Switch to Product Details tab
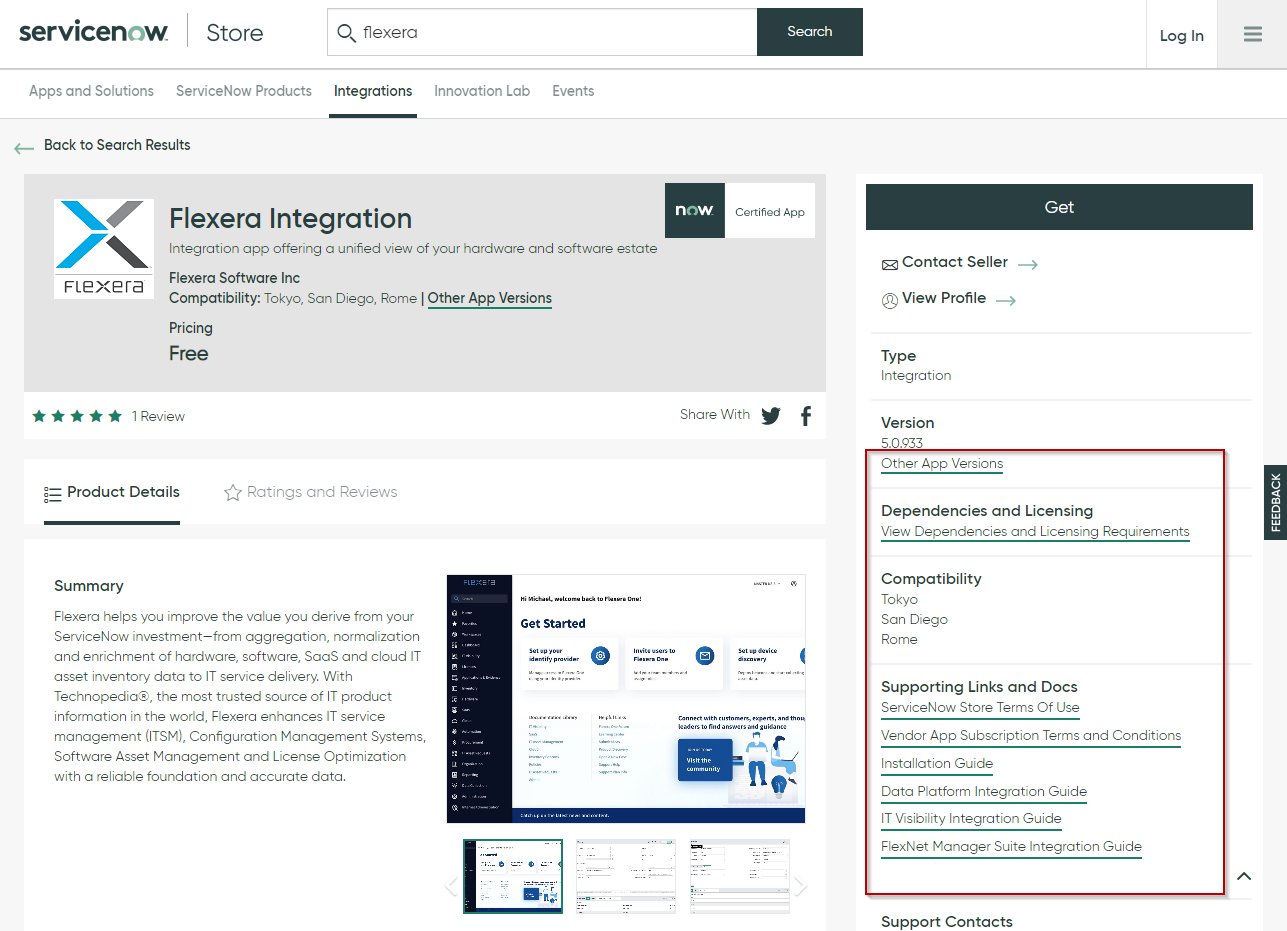This screenshot has width=1287, height=931. pos(112,492)
